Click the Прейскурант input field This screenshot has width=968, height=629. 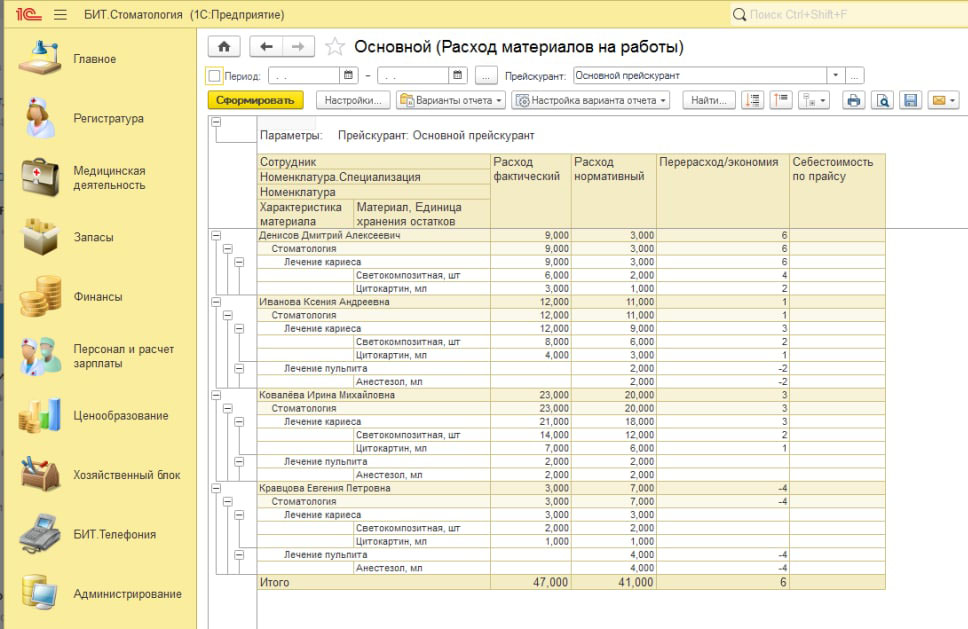click(699, 75)
